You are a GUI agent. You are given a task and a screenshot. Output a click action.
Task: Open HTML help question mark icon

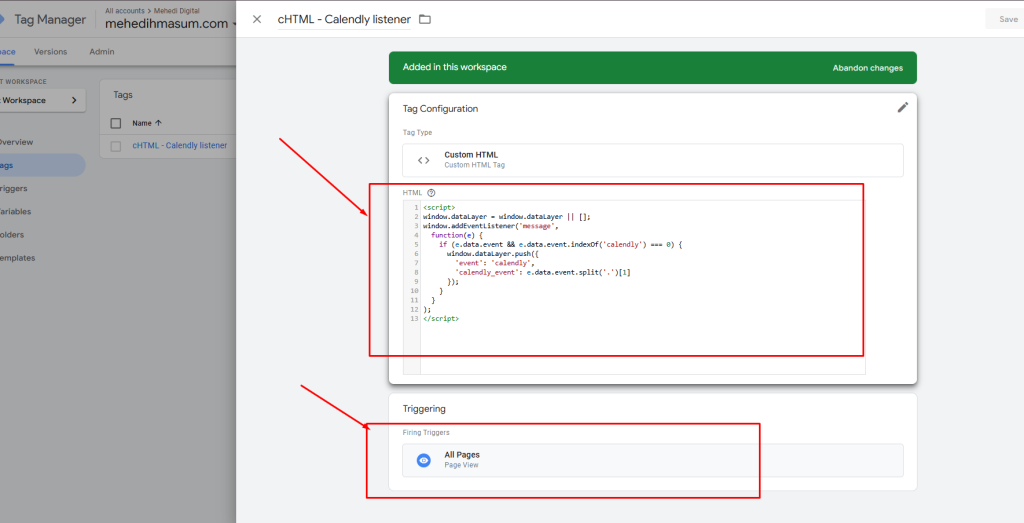pos(431,193)
